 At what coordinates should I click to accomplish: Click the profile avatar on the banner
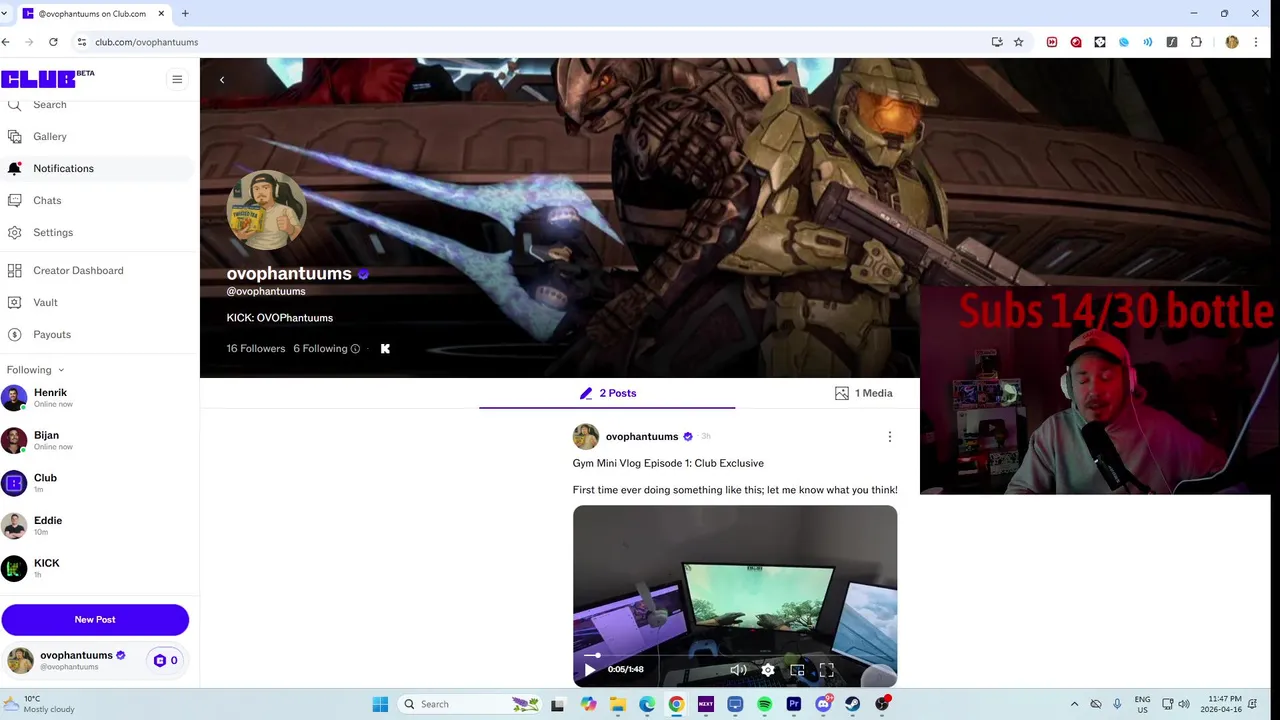point(266,210)
